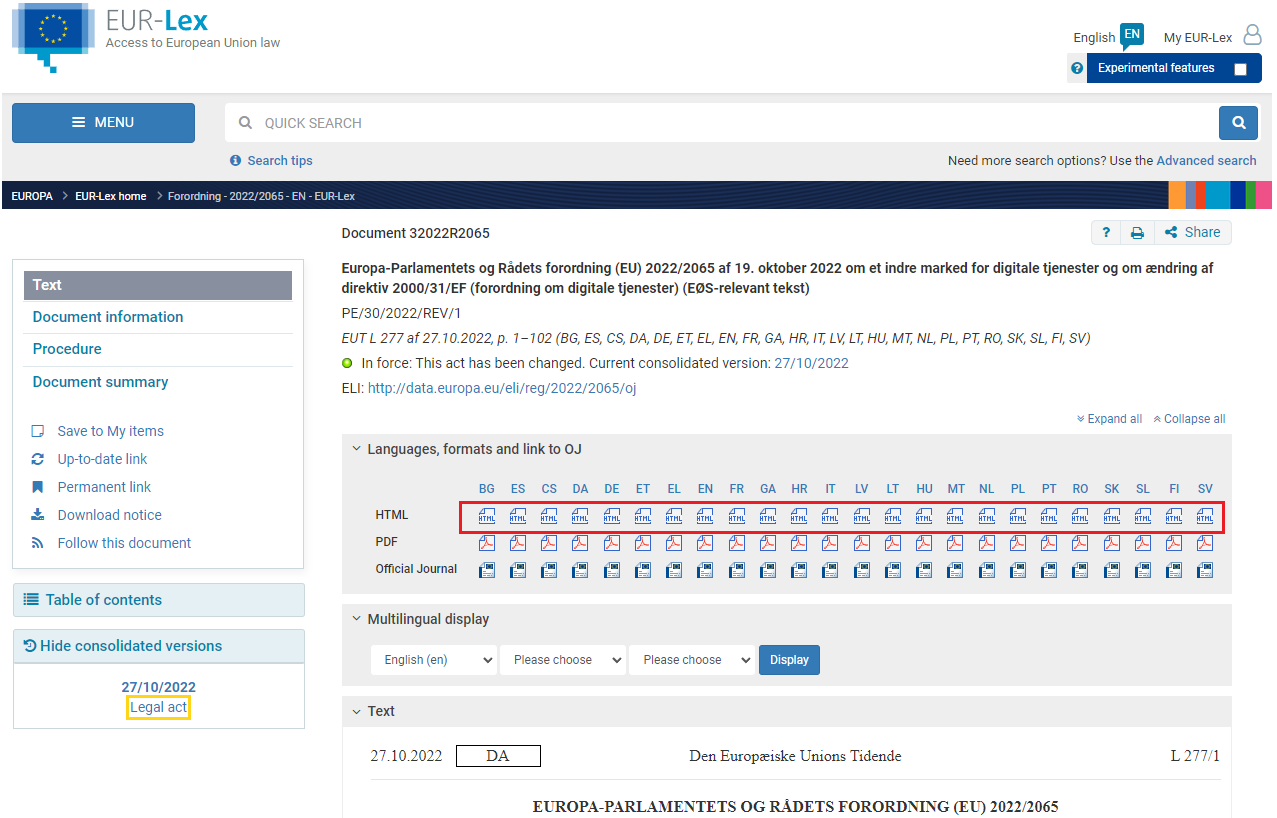The width and height of the screenshot is (1277, 818).
Task: Click the Swedish HTML version icon
Action: tap(1205, 516)
